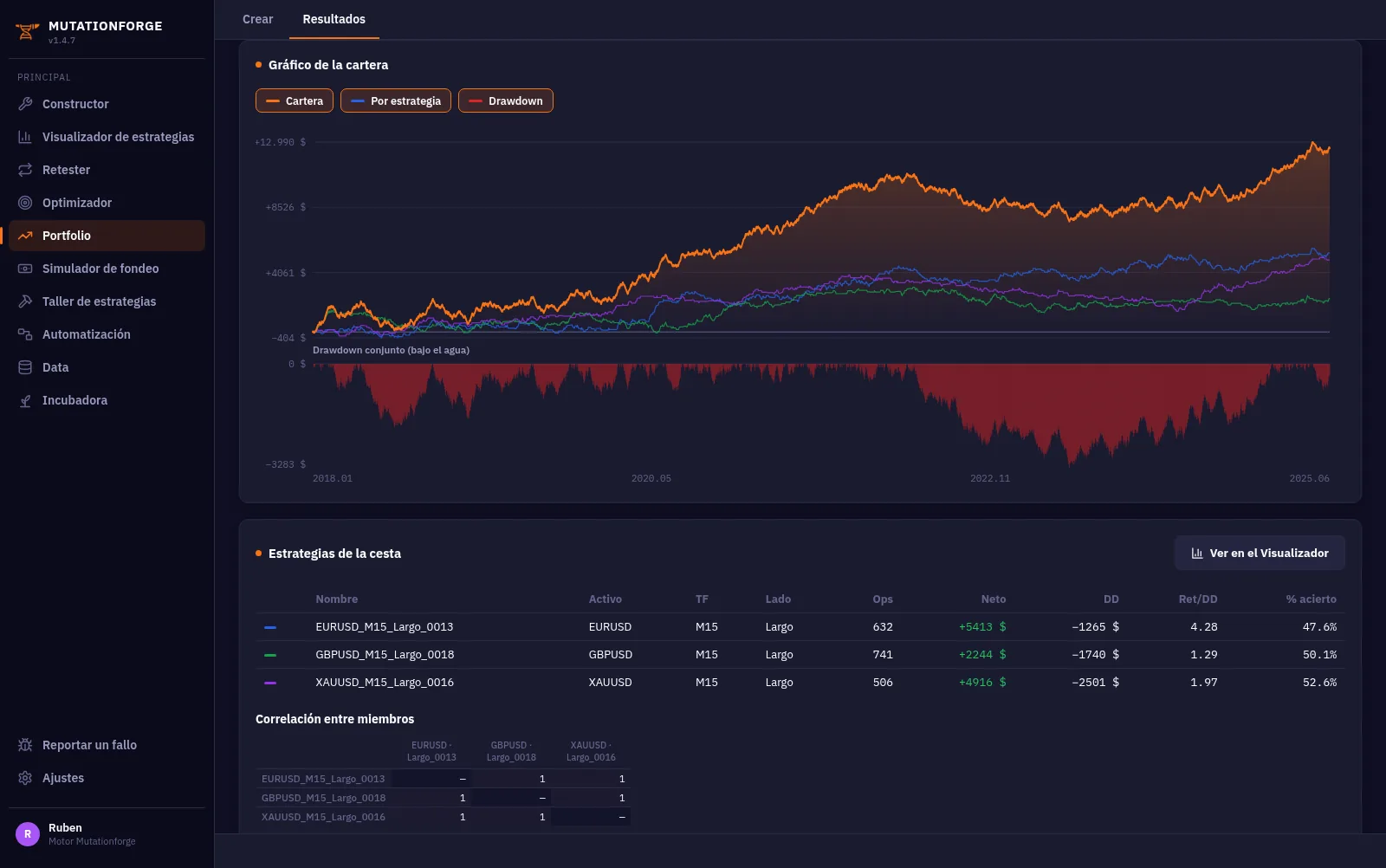Click the Optimizador target icon

[25, 203]
